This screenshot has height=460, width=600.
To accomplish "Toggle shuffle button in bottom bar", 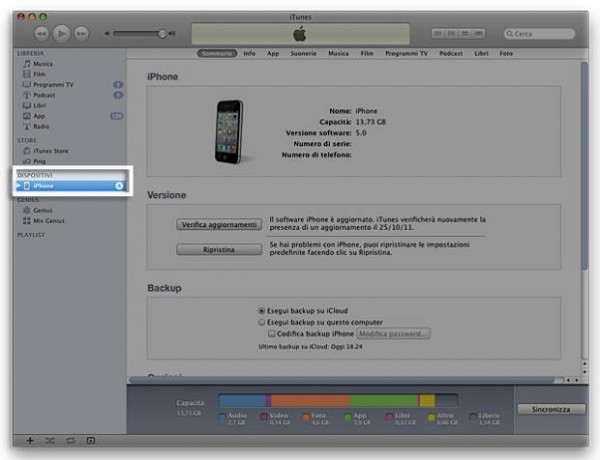I will click(50, 440).
